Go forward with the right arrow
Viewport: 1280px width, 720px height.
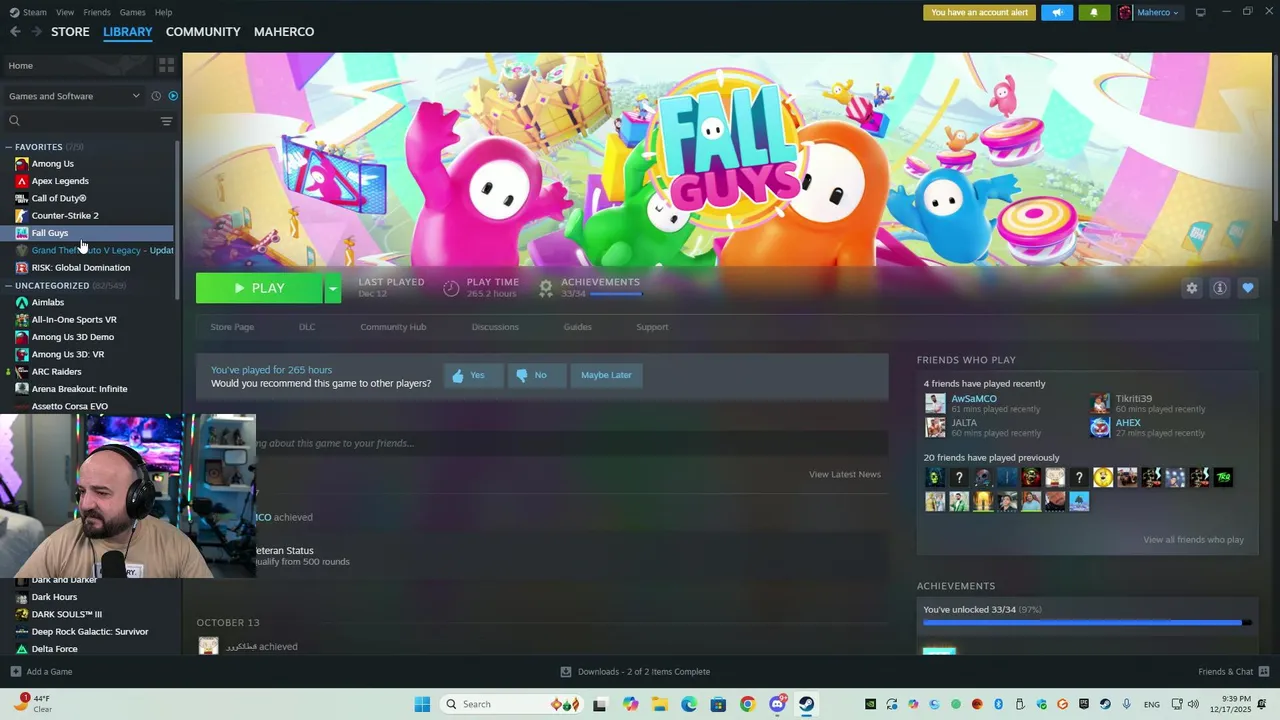[37, 32]
